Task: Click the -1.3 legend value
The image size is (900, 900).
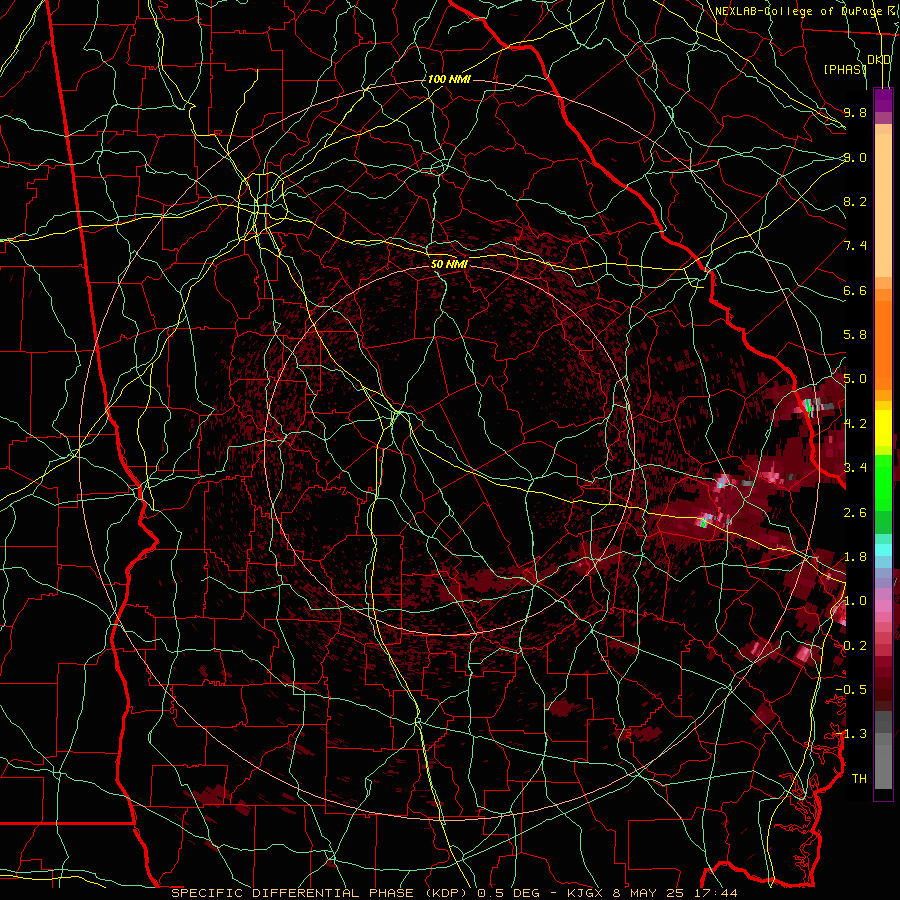Action: tap(851, 734)
